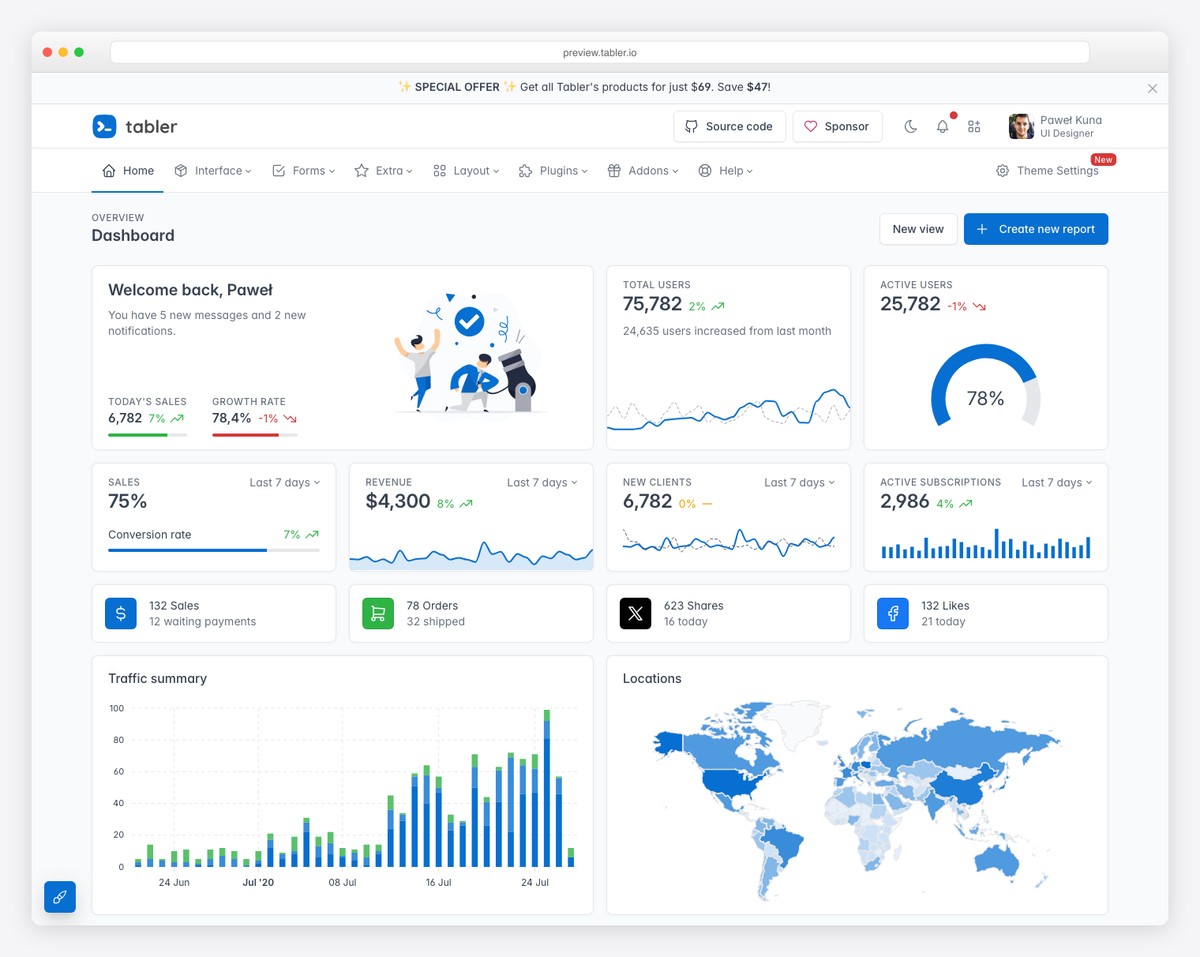Click the Create new report button
Viewport: 1200px width, 957px height.
[1036, 229]
